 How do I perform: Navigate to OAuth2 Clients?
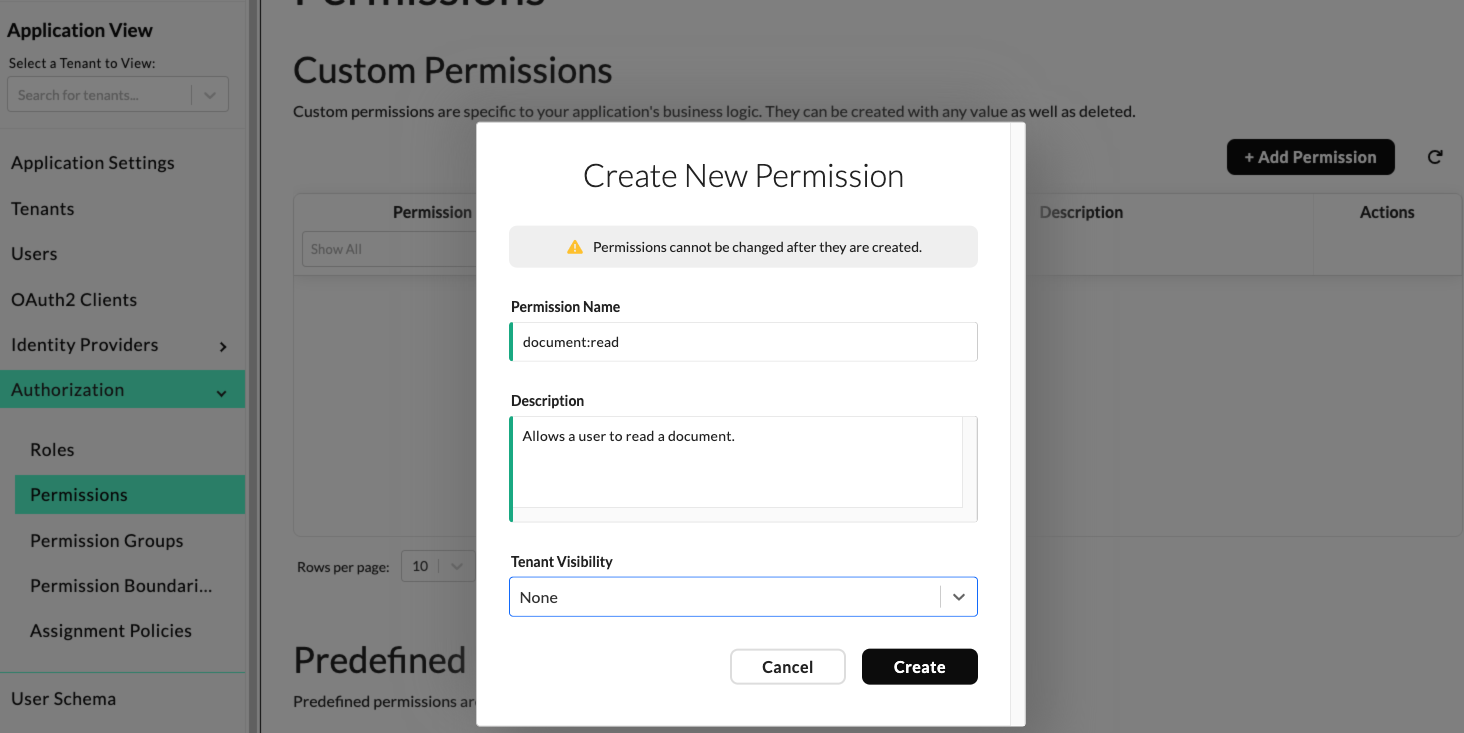(x=74, y=300)
